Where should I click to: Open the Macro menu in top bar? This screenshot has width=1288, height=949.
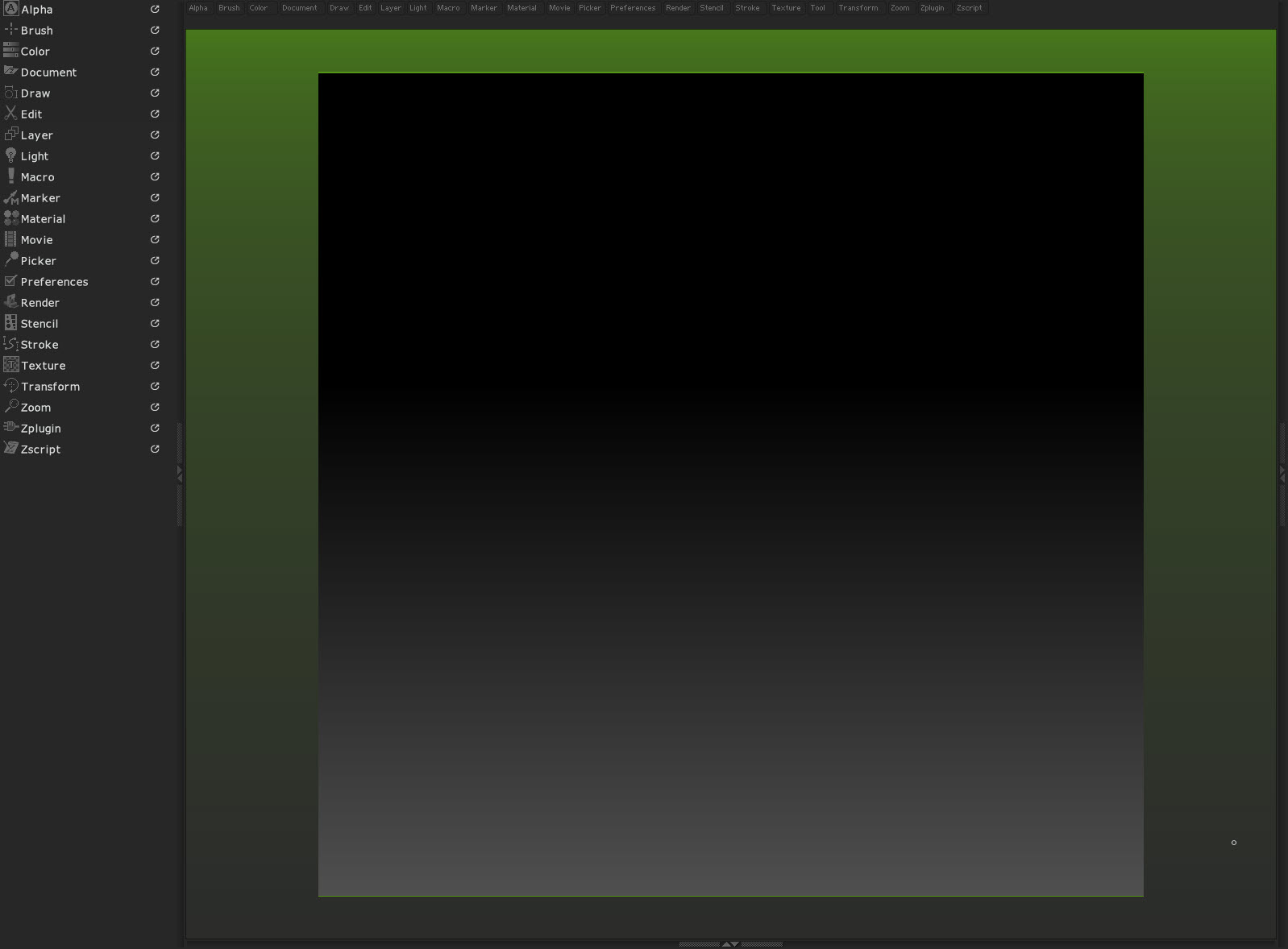coord(449,8)
